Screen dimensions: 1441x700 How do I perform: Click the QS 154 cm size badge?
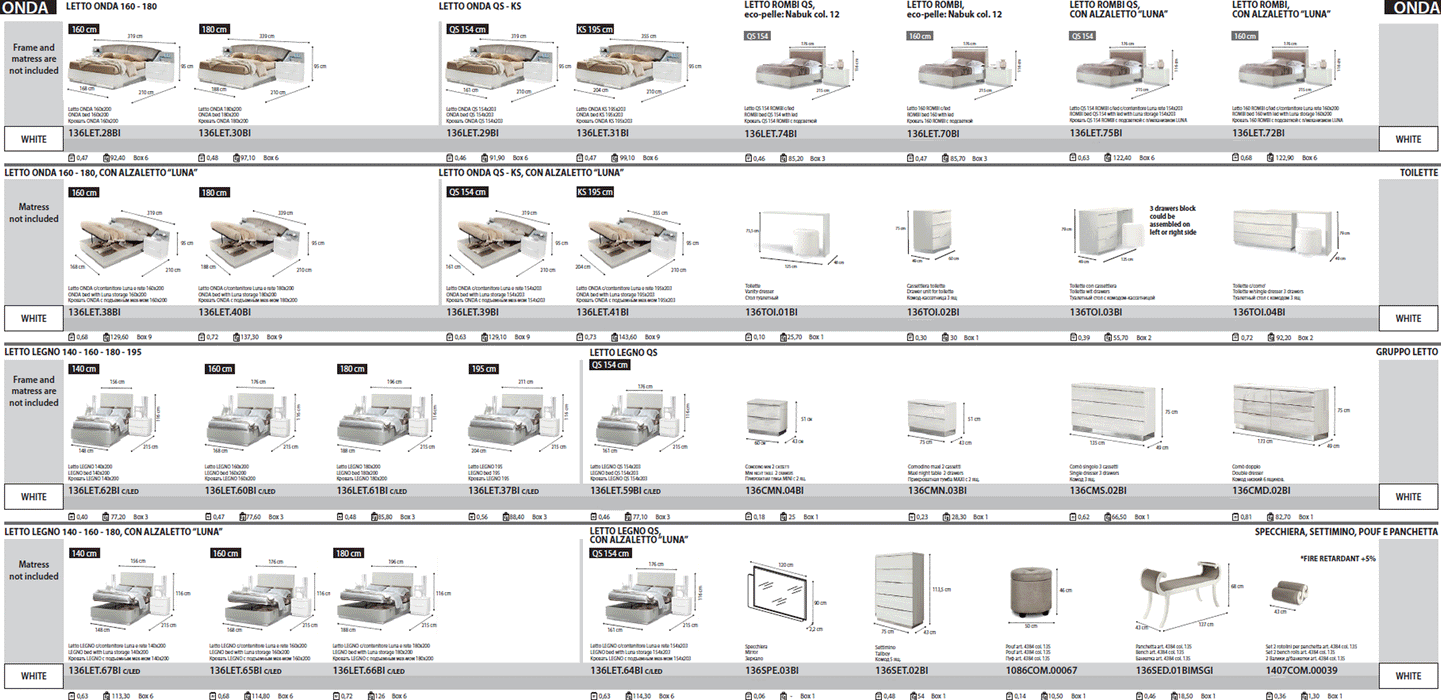(x=466, y=29)
